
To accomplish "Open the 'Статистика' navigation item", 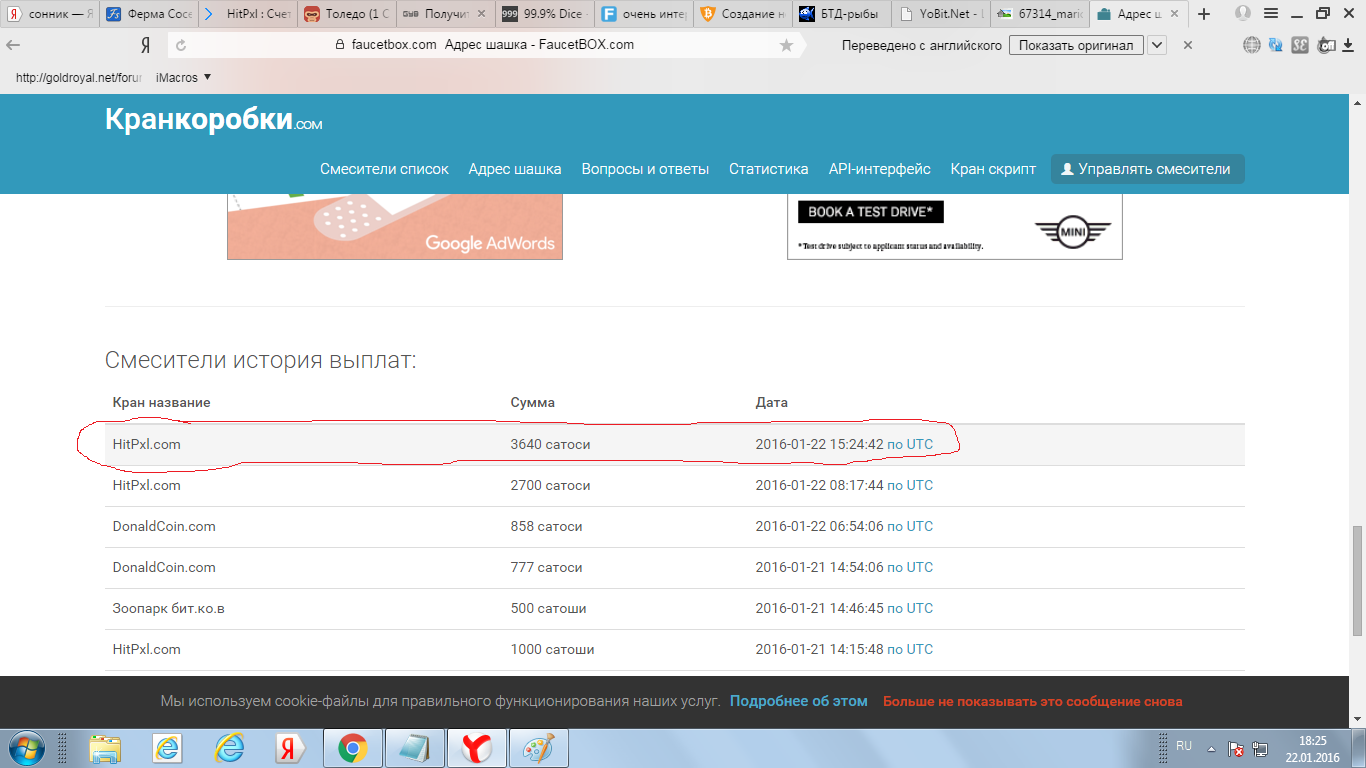I will 768,169.
